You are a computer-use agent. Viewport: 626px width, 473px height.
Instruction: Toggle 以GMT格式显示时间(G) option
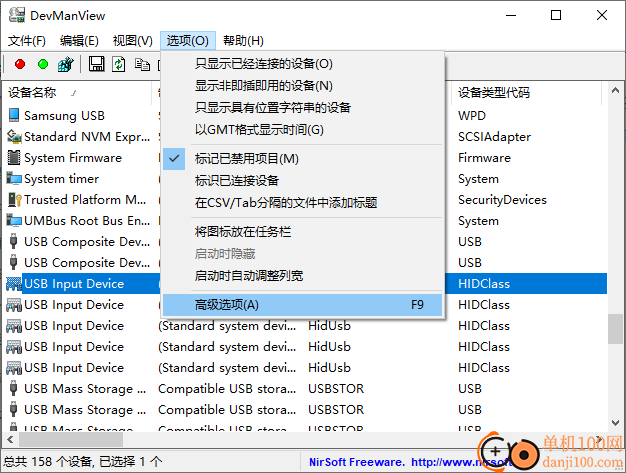pyautogui.click(x=303, y=129)
